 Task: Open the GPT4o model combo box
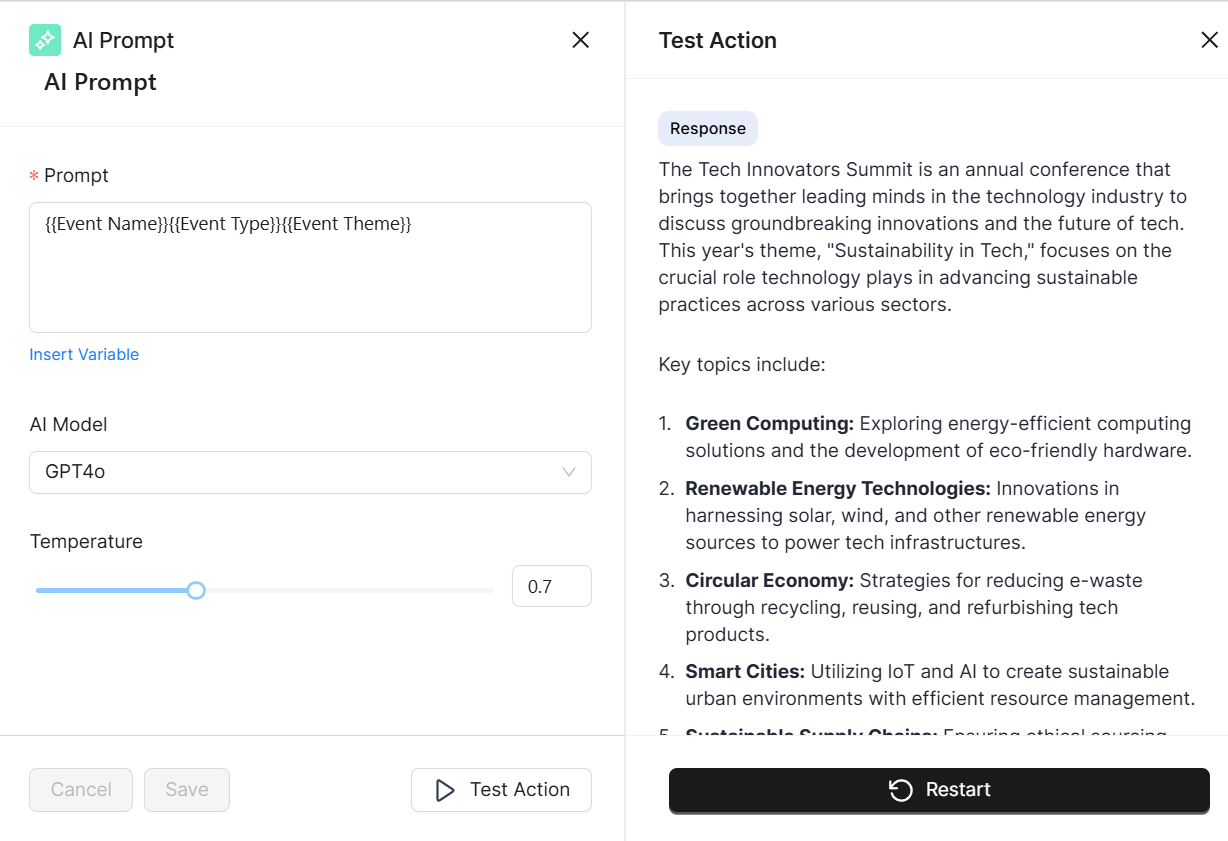pos(300,472)
